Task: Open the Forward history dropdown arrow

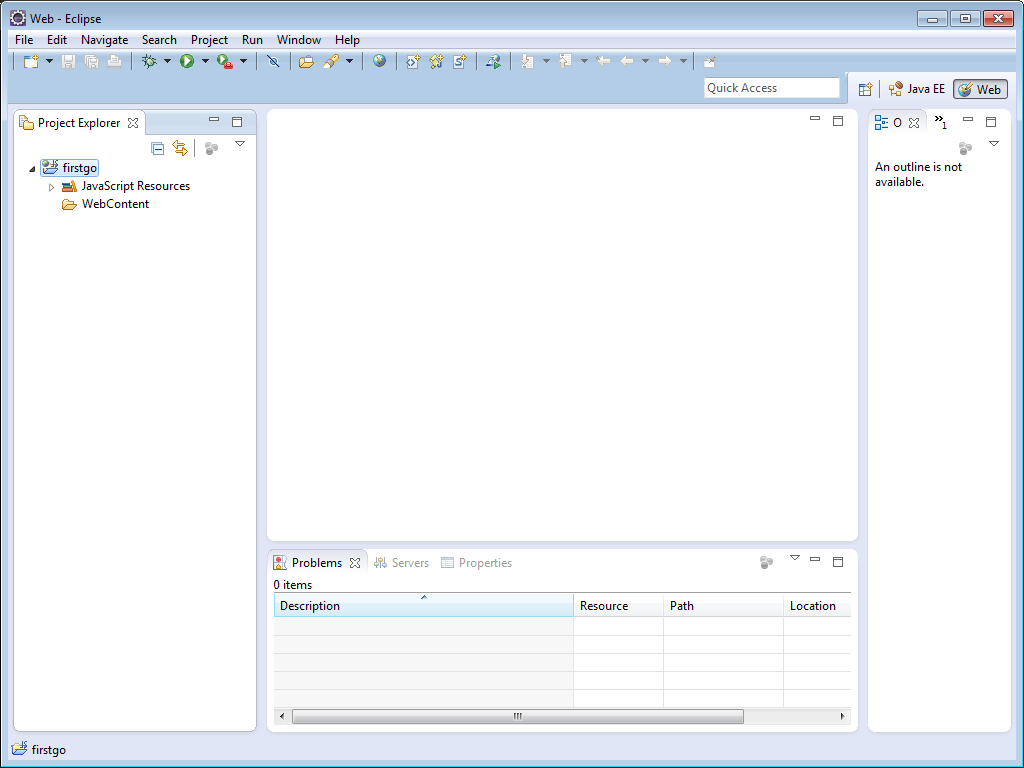Action: [683, 61]
